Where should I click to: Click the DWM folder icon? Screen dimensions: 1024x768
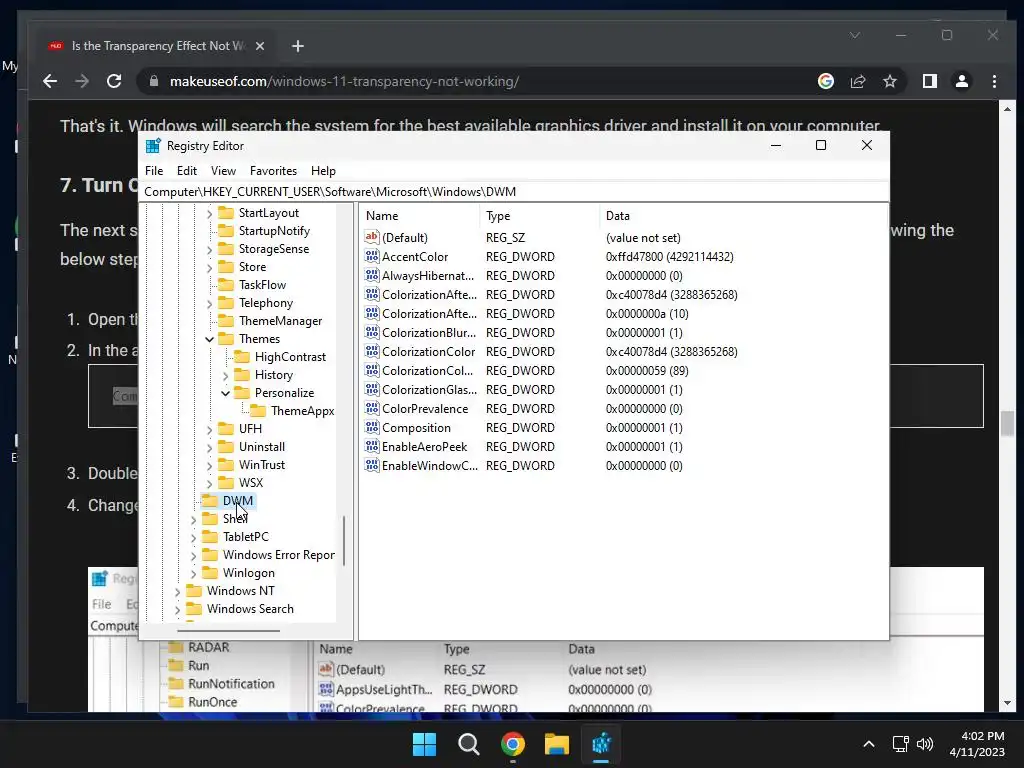(210, 501)
